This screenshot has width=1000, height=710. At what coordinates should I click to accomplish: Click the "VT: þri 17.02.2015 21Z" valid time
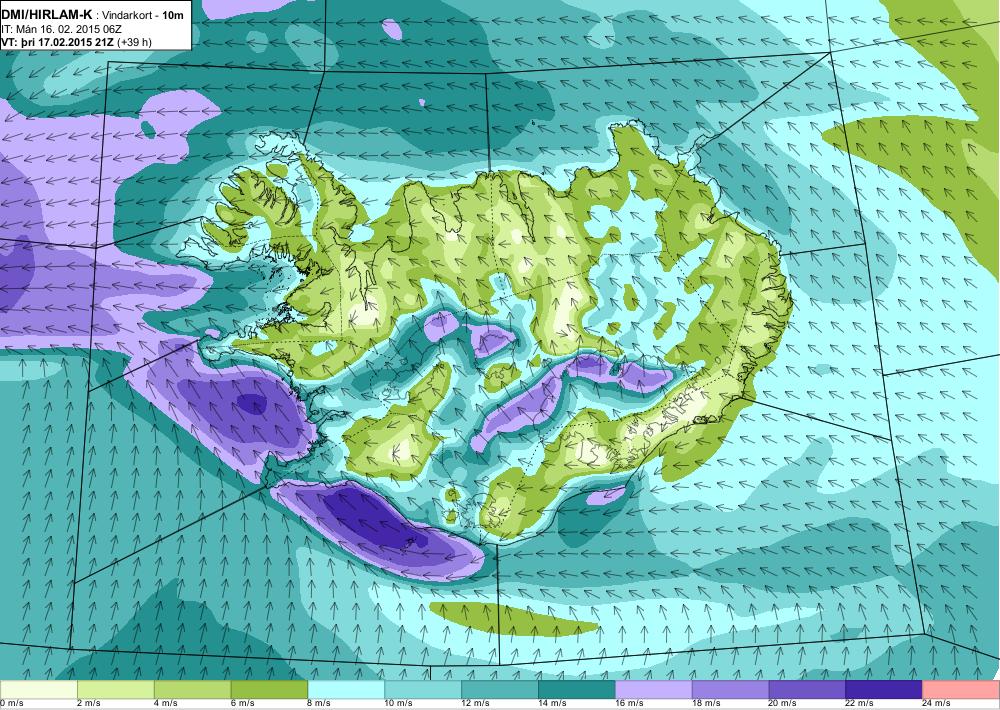(x=57, y=42)
